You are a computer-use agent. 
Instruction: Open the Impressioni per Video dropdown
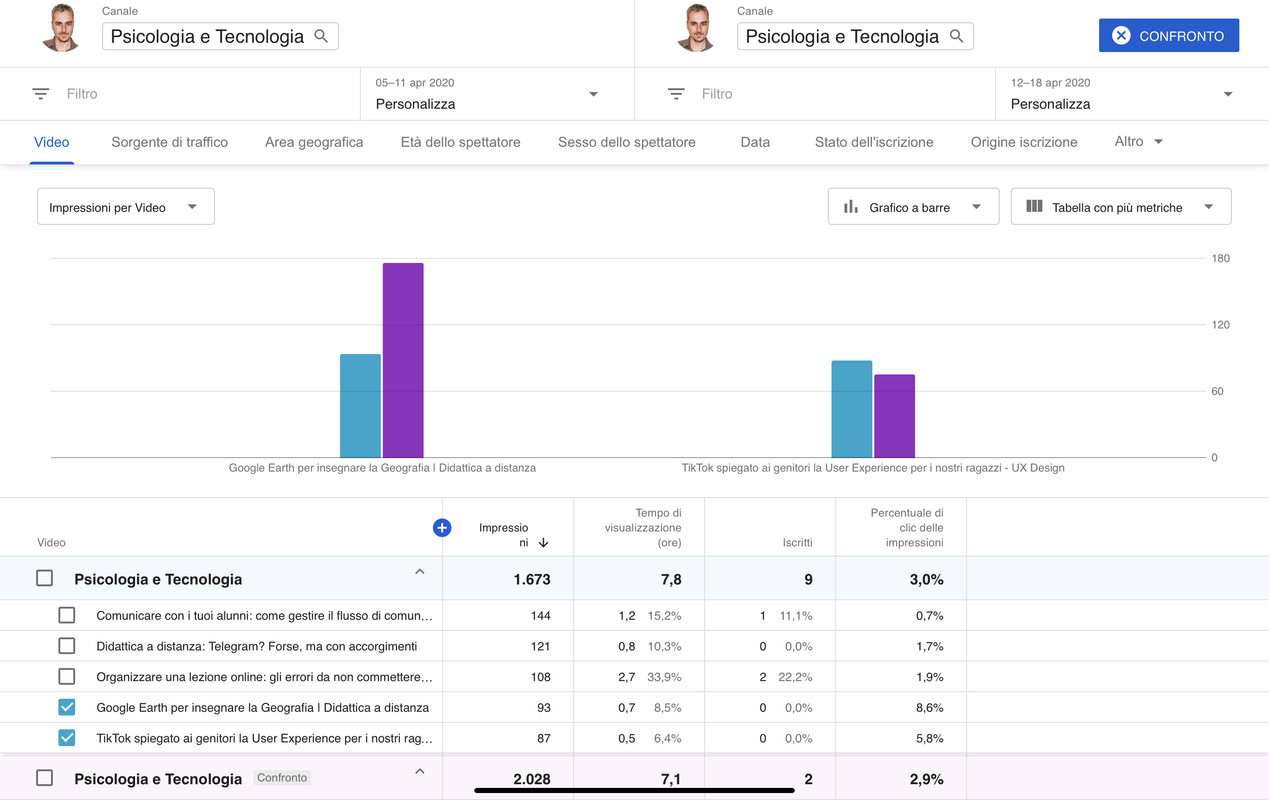(126, 207)
